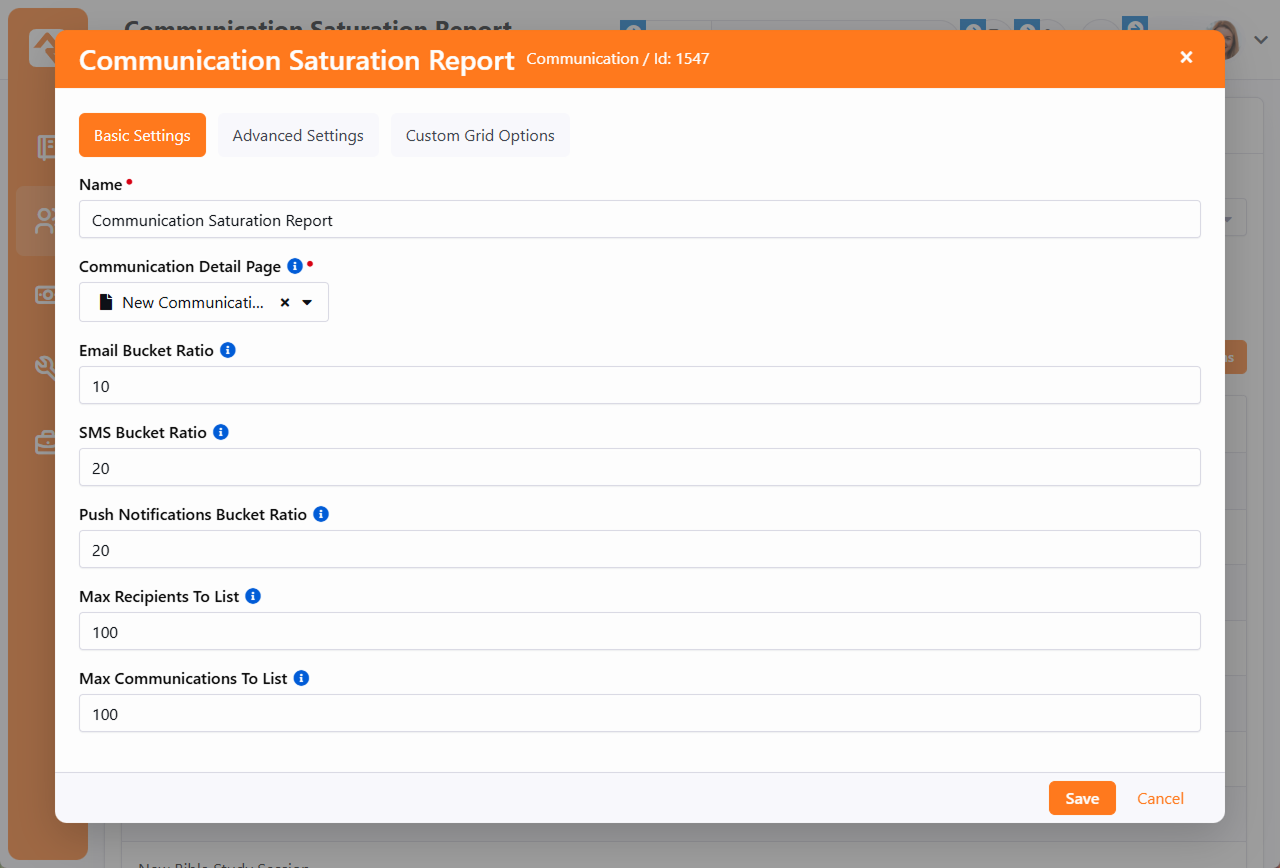Expand the Communication Detail Page picker
This screenshot has height=868, width=1280.
[307, 302]
